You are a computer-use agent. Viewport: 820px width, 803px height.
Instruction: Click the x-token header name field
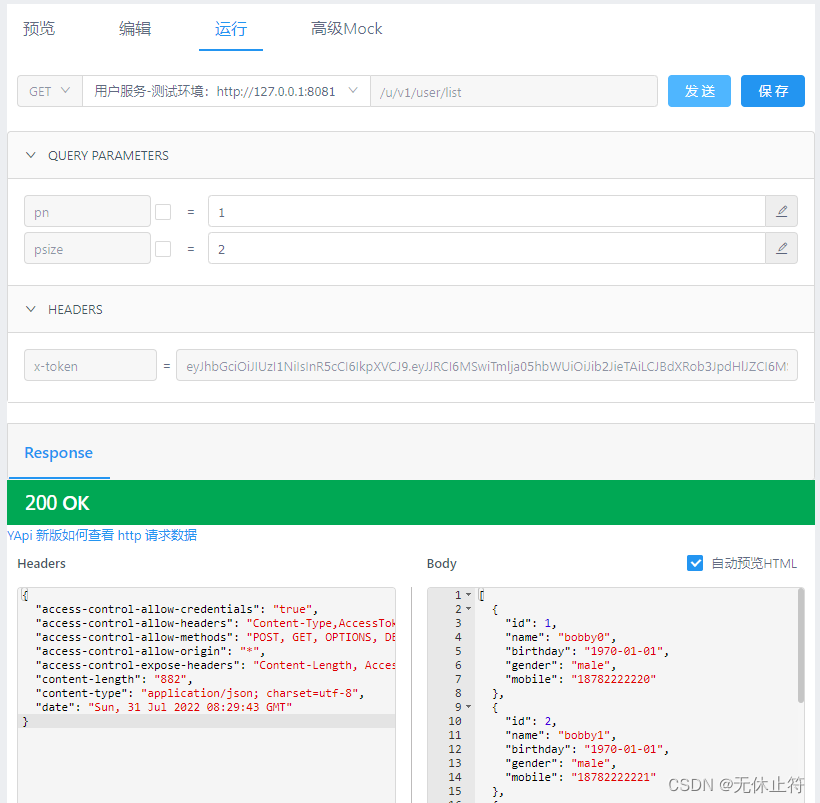coord(90,365)
